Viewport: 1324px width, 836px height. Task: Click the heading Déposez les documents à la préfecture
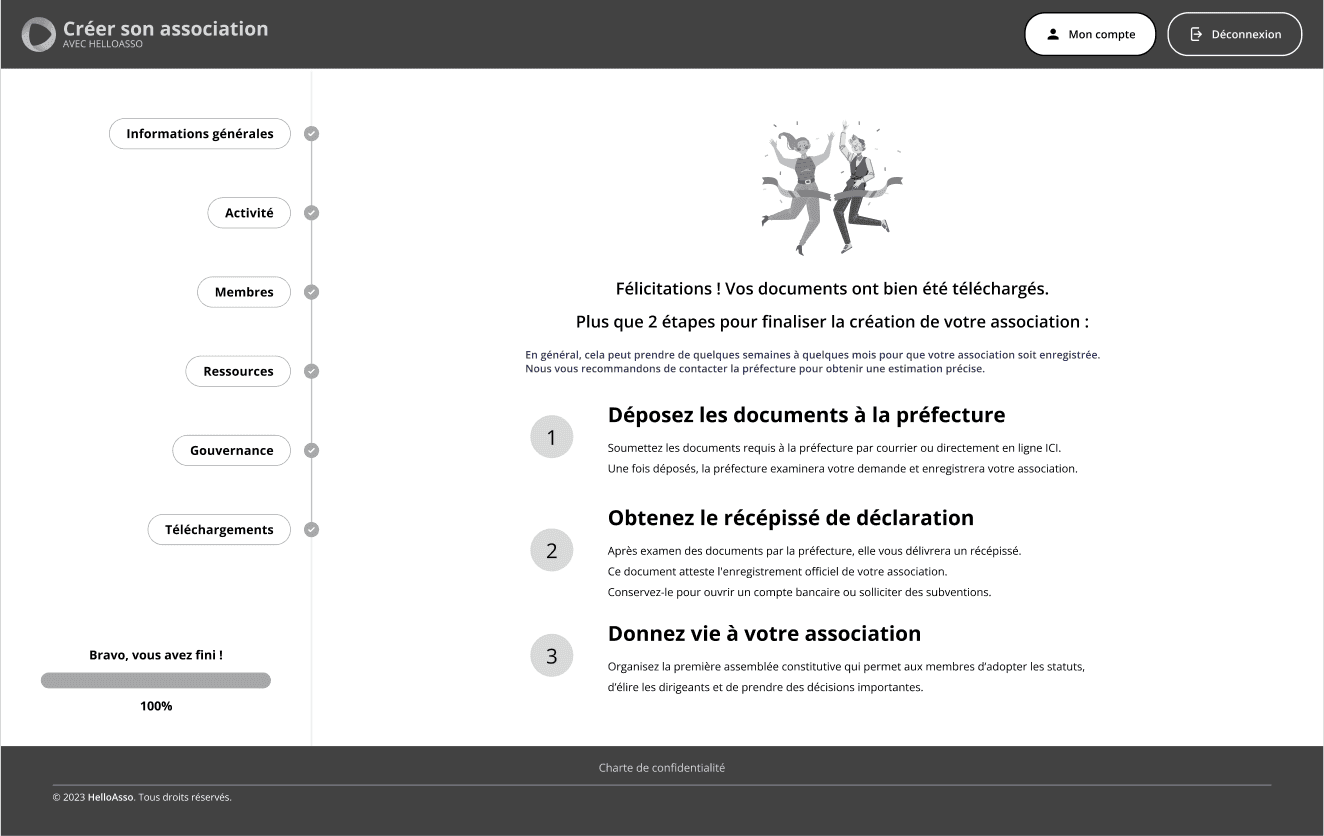pos(806,414)
